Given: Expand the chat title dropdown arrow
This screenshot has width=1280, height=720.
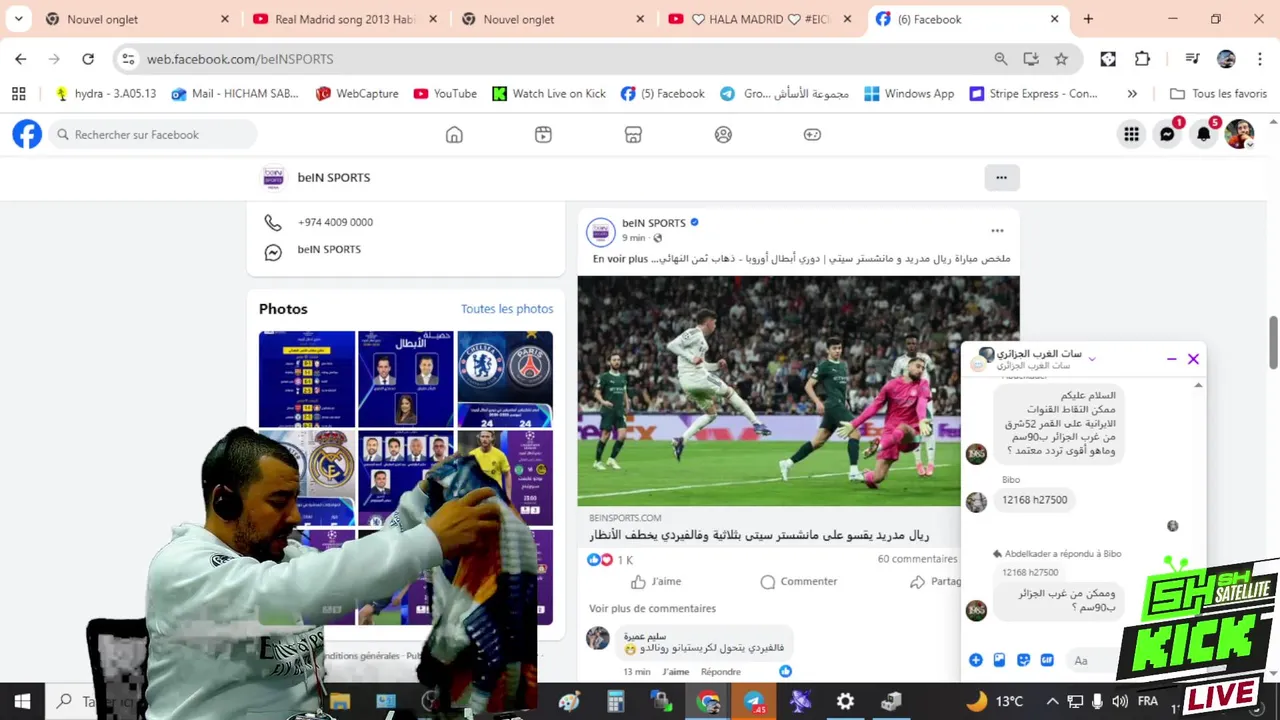Looking at the screenshot, I should click(x=1092, y=358).
